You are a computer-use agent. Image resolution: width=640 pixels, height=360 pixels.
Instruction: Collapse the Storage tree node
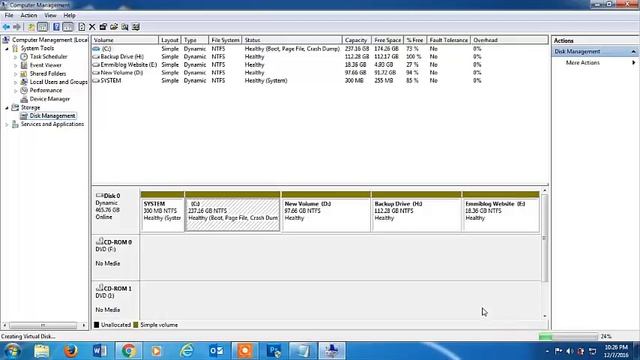click(7, 108)
